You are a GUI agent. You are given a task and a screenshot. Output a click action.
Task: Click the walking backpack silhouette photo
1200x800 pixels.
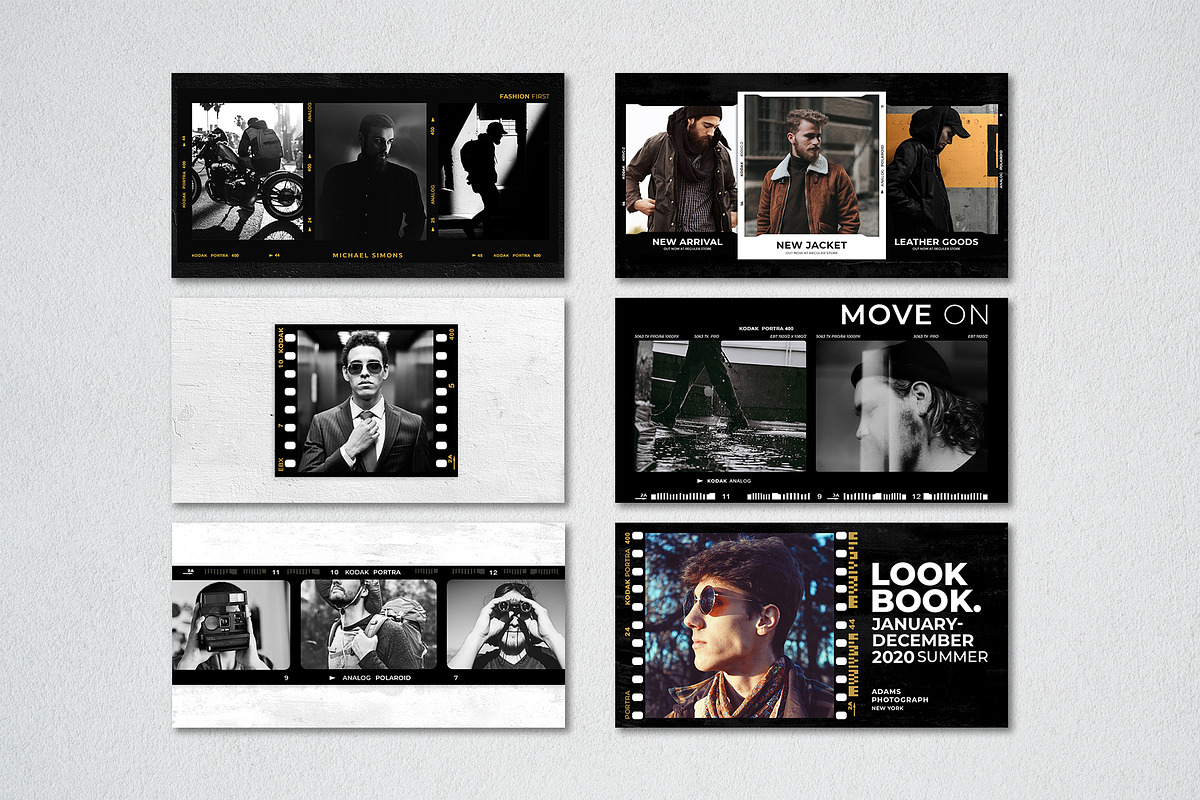tap(493, 171)
